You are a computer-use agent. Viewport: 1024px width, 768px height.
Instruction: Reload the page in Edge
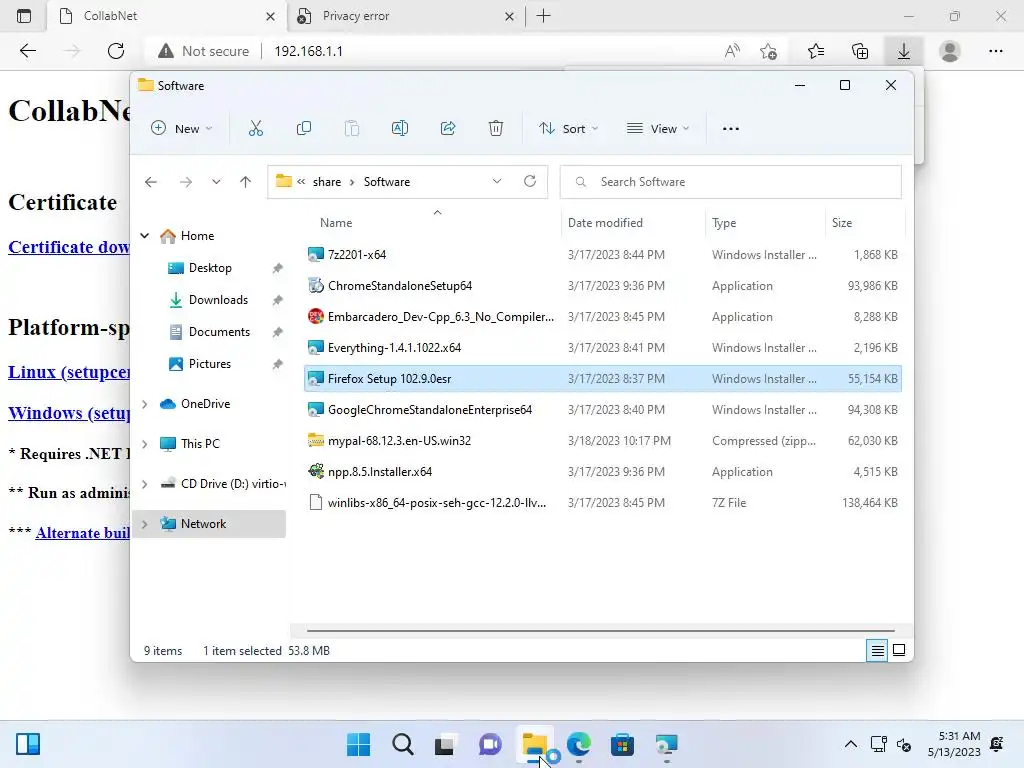click(x=116, y=51)
